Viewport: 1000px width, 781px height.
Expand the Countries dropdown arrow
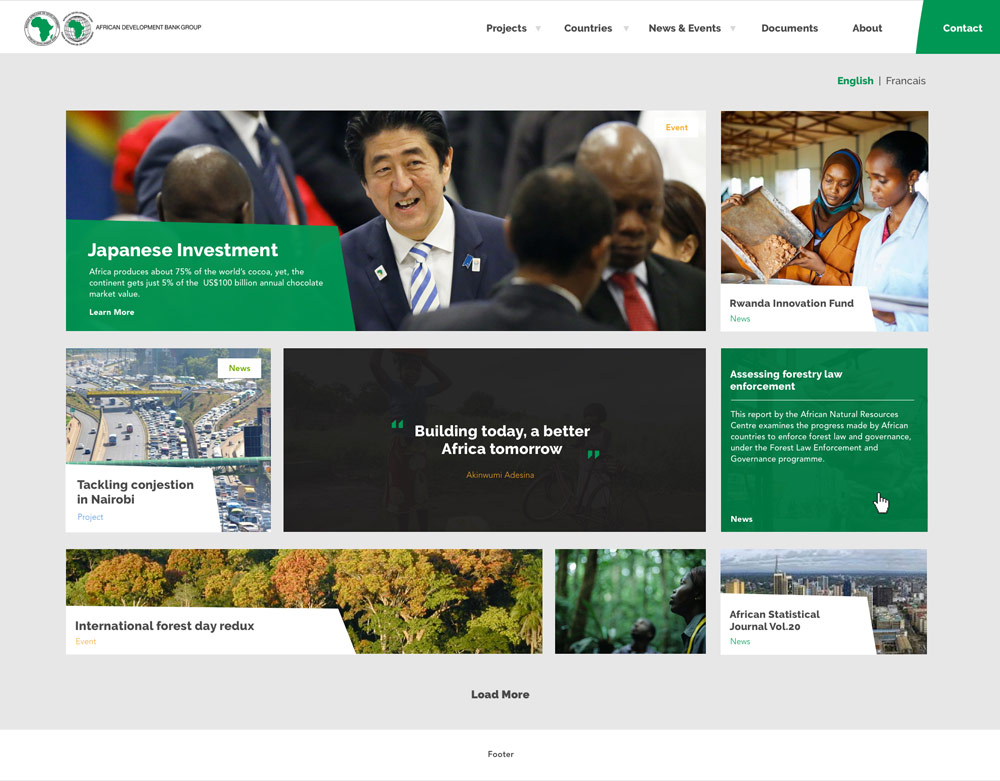[626, 28]
